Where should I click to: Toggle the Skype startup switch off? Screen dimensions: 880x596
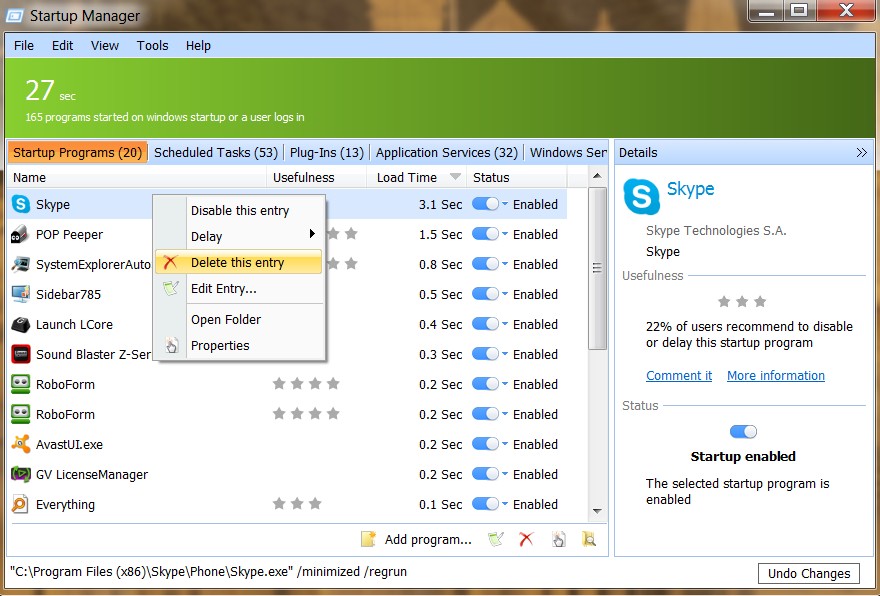(485, 204)
